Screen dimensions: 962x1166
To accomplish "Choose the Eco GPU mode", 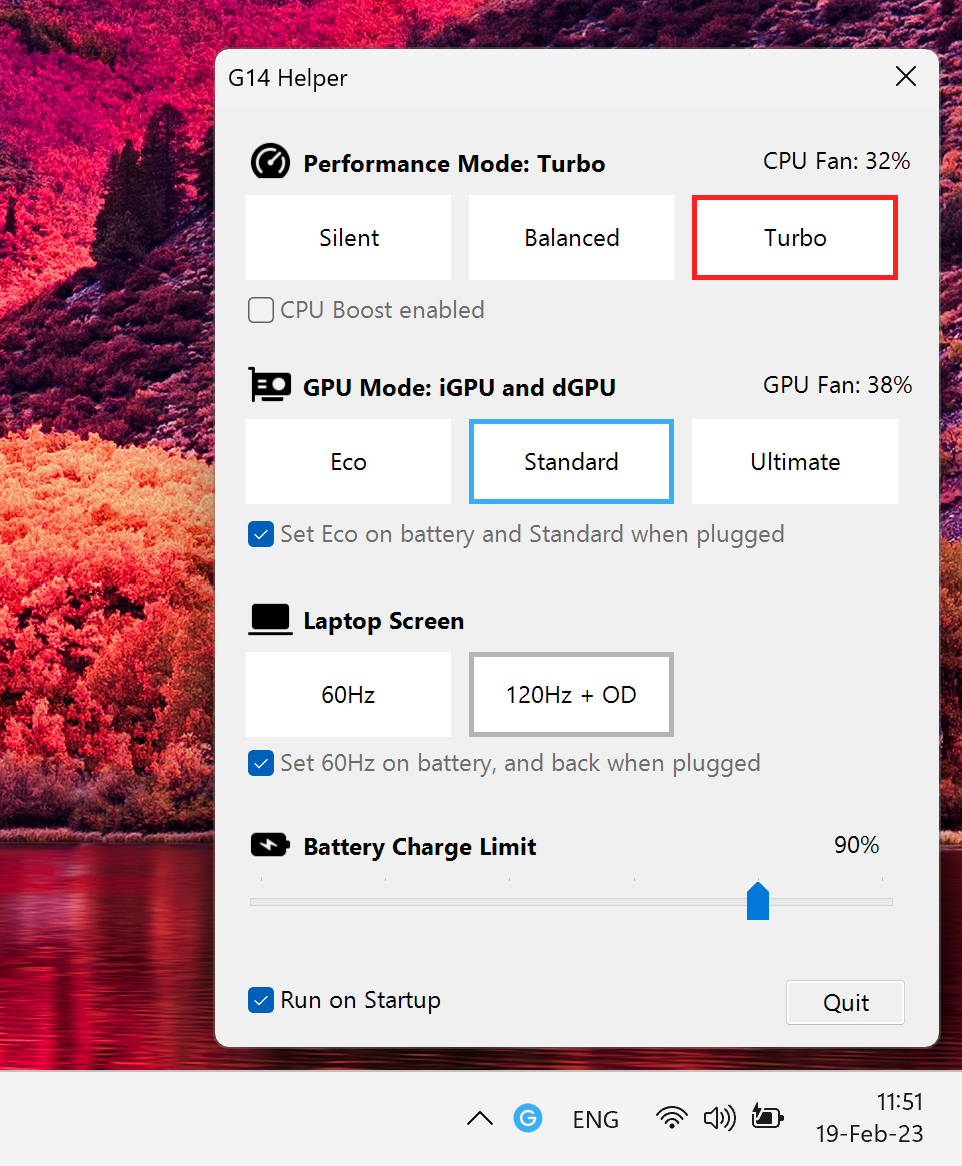I will coord(349,462).
